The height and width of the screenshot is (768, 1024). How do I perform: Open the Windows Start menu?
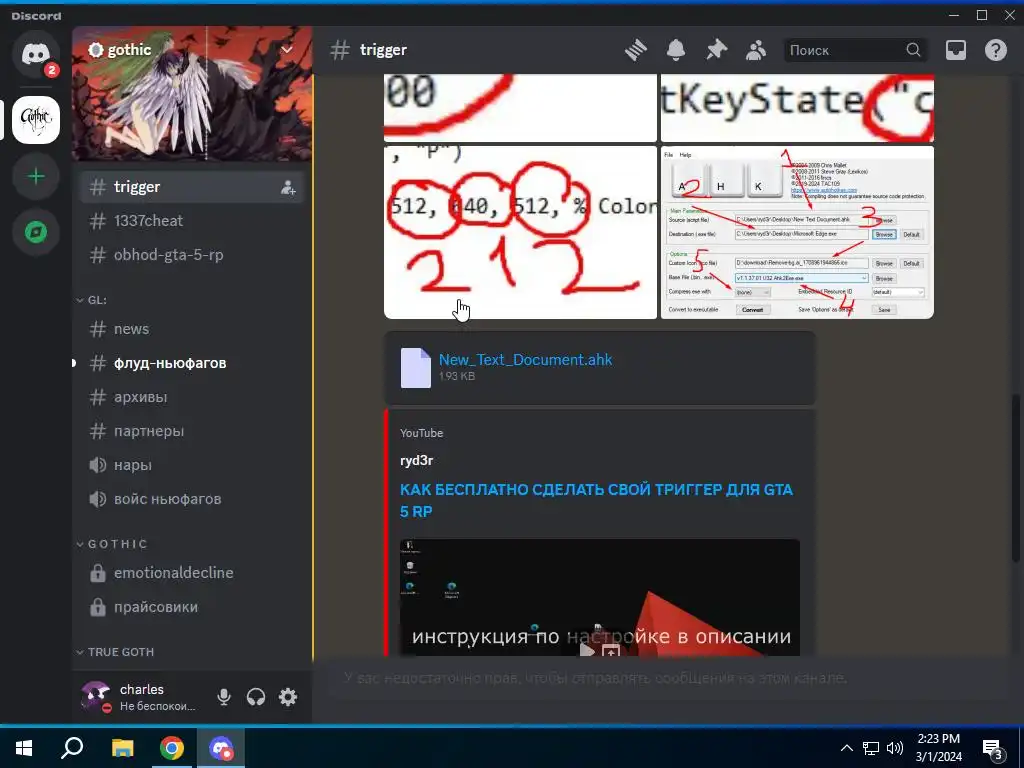[24, 748]
